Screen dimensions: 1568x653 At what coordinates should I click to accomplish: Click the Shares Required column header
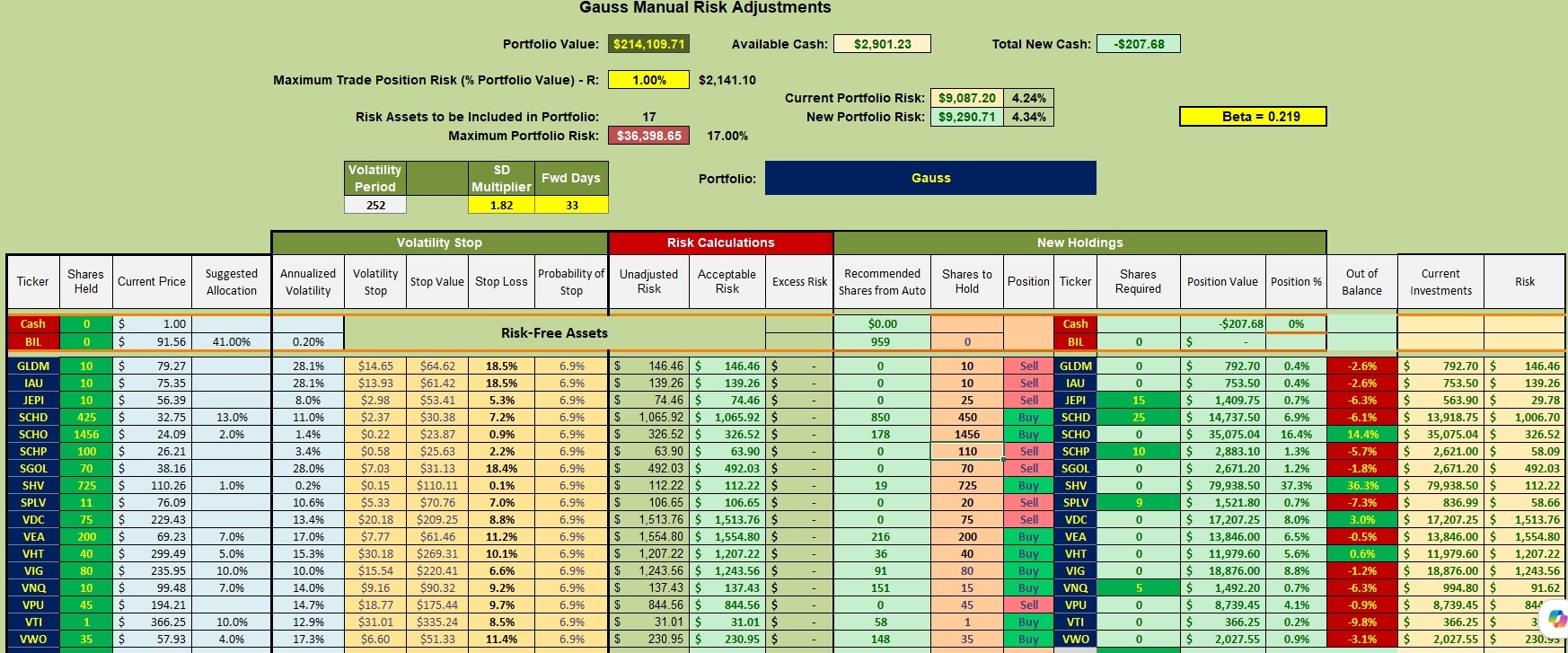click(x=1138, y=281)
